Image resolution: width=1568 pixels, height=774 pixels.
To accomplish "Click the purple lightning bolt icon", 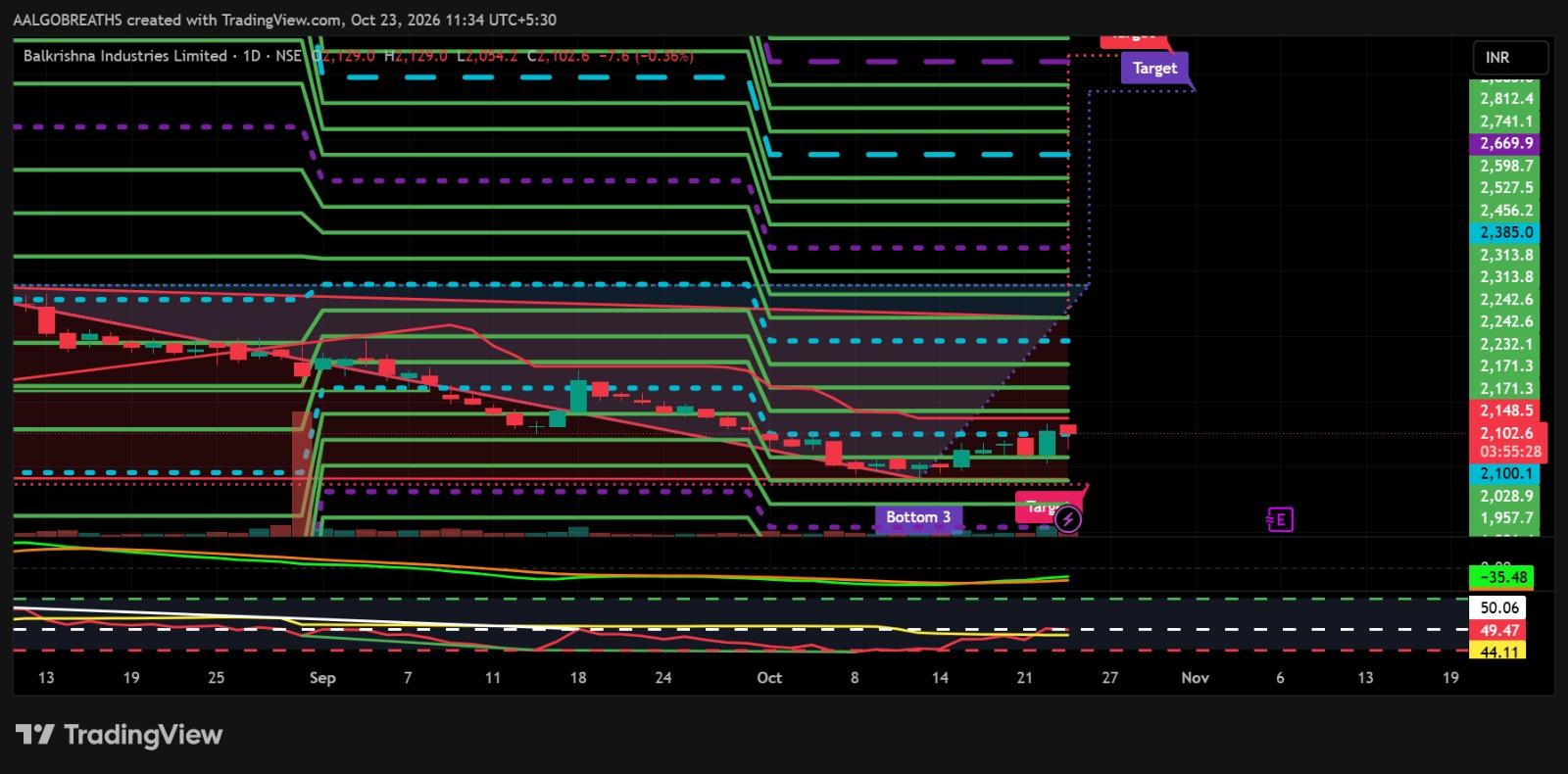I will [1068, 518].
